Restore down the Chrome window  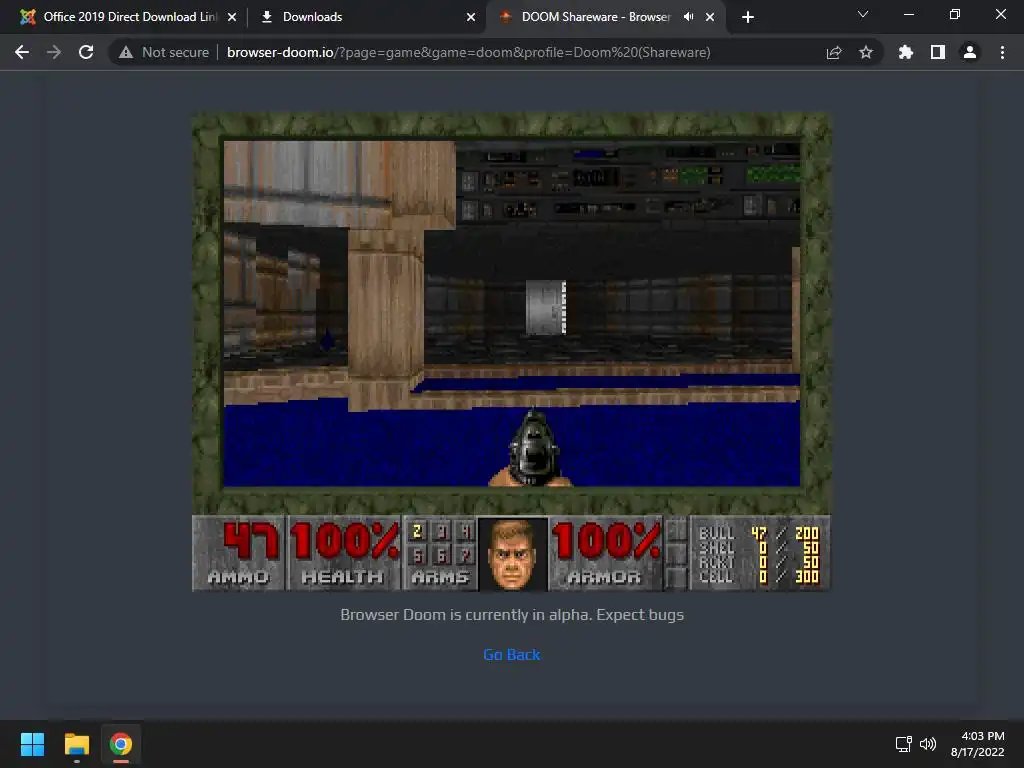[955, 14]
